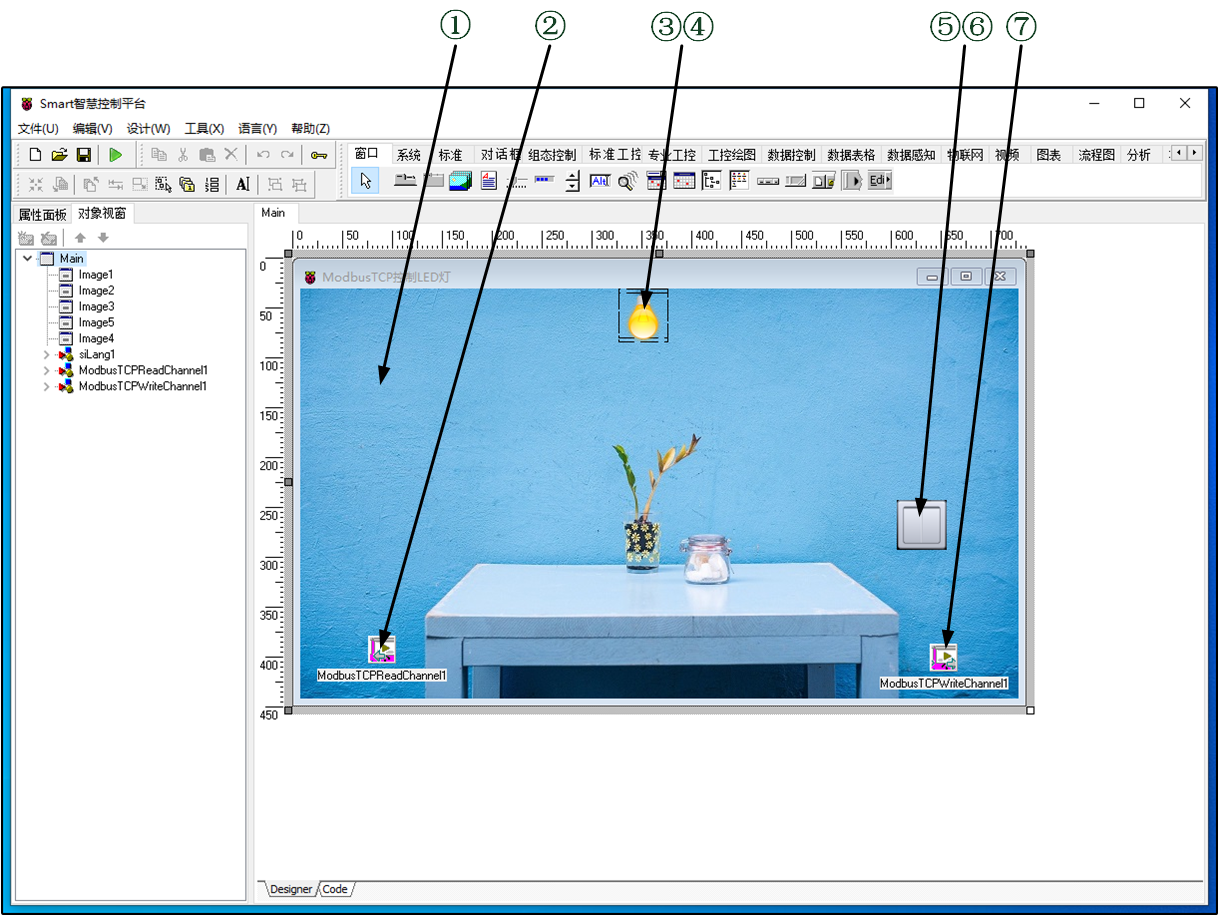
Task: Select Image4 in the object tree
Action: pos(96,338)
